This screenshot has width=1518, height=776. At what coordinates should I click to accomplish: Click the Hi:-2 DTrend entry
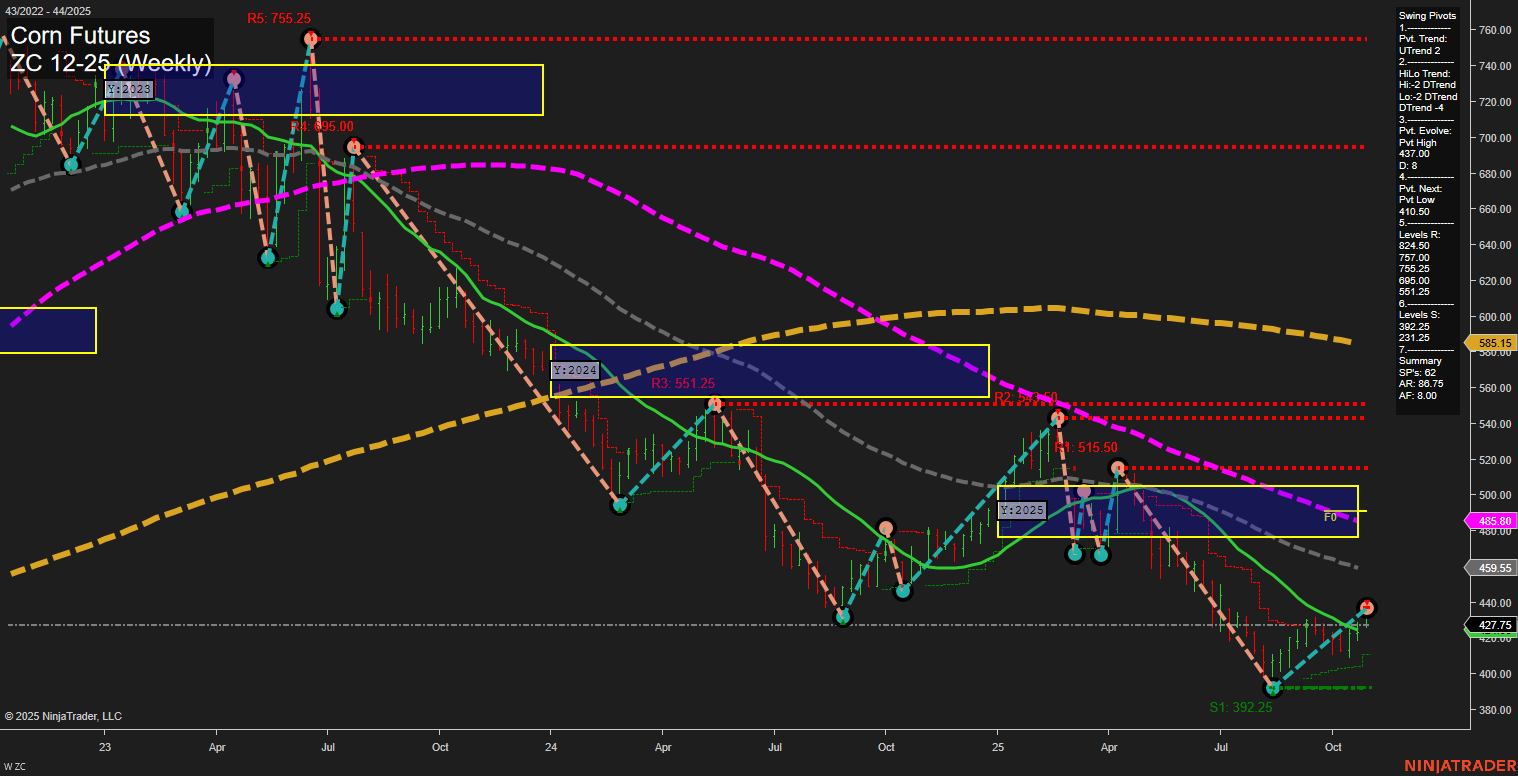pos(1429,85)
